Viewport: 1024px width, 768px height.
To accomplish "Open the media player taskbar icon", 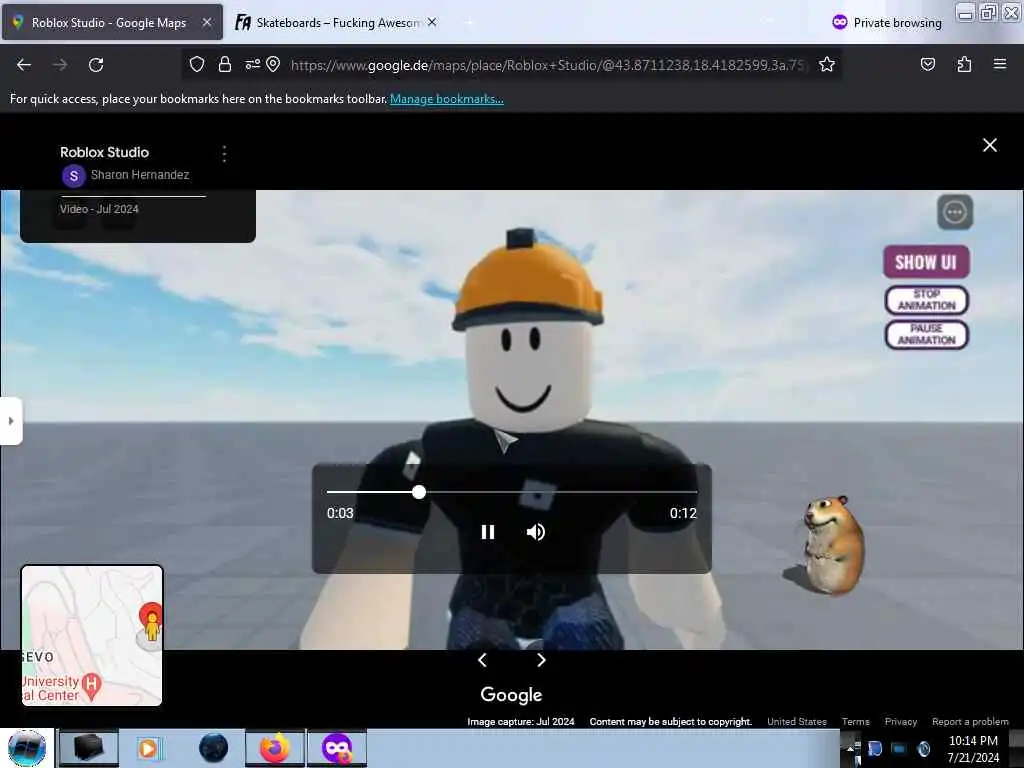I will click(150, 748).
